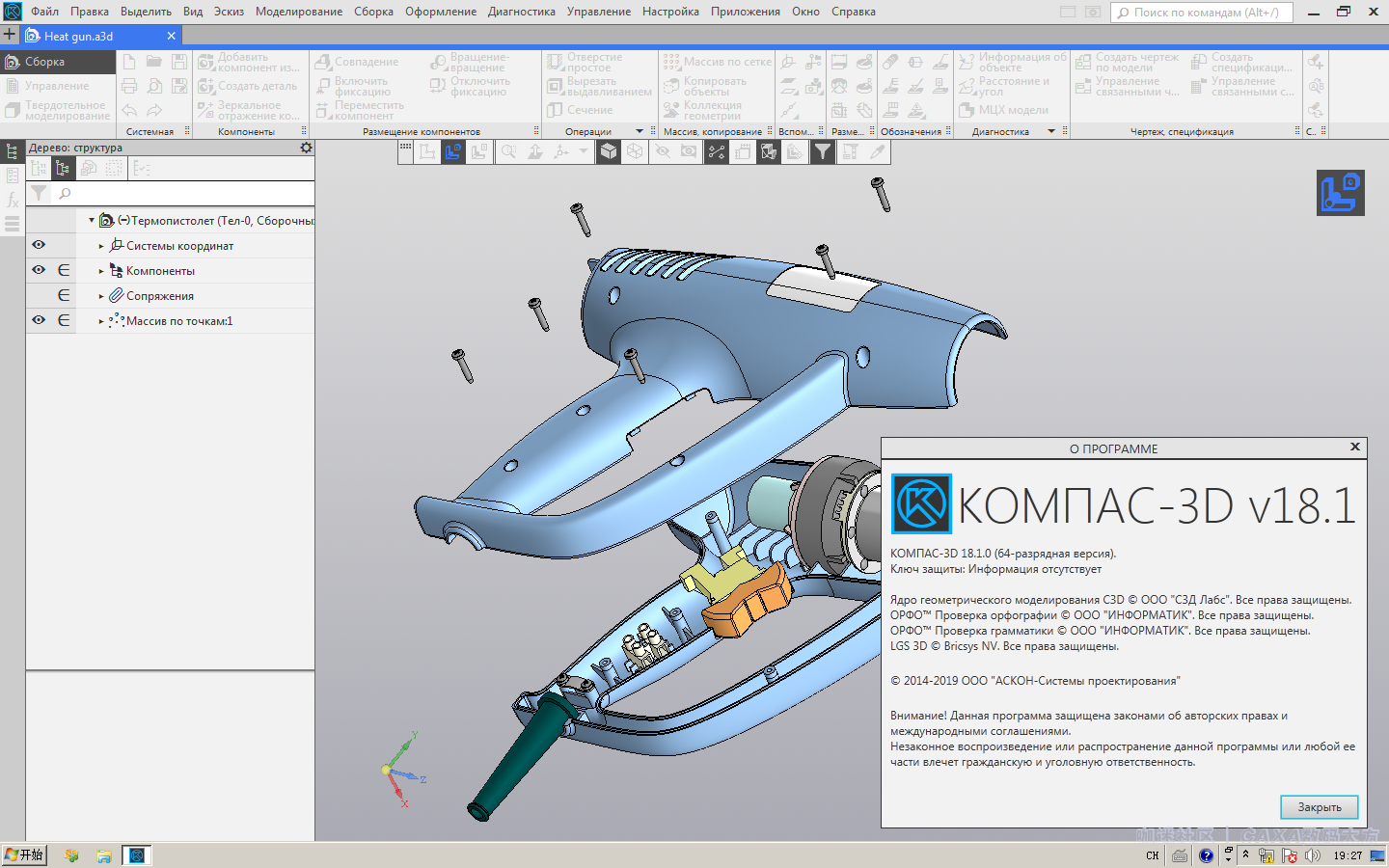
Task: Select the Массив по сетке tool
Action: pyautogui.click(x=718, y=61)
